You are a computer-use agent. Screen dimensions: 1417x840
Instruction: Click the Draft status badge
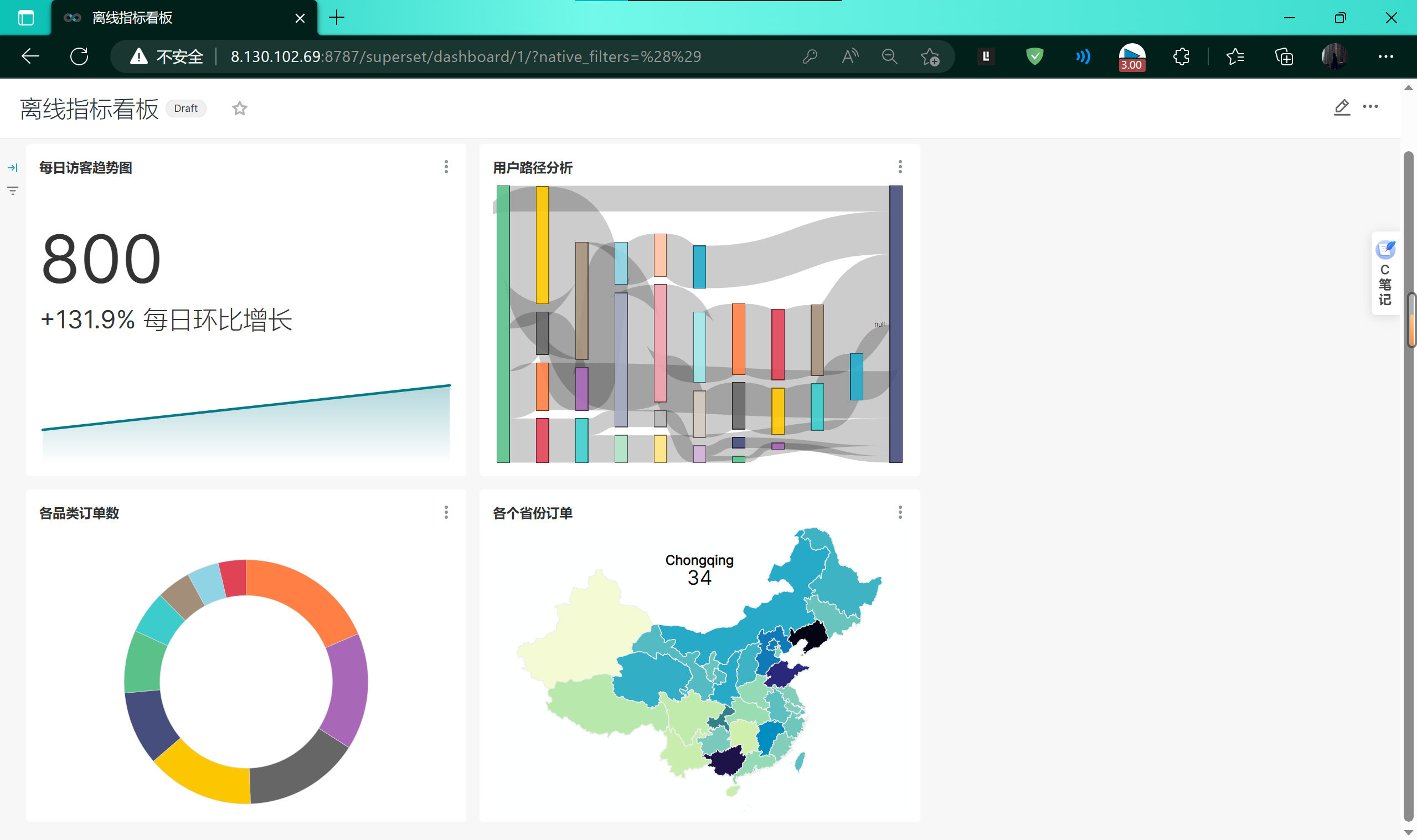[186, 108]
